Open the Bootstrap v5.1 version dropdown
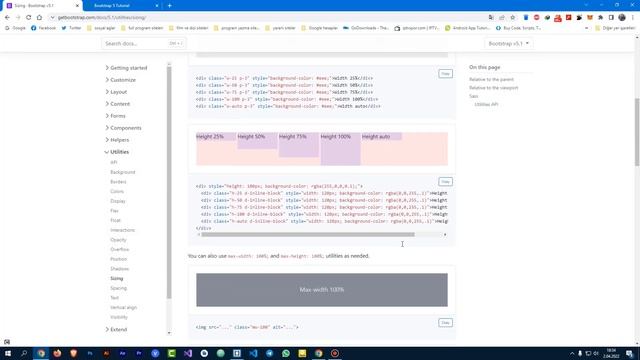This screenshot has width=640, height=360. point(509,43)
